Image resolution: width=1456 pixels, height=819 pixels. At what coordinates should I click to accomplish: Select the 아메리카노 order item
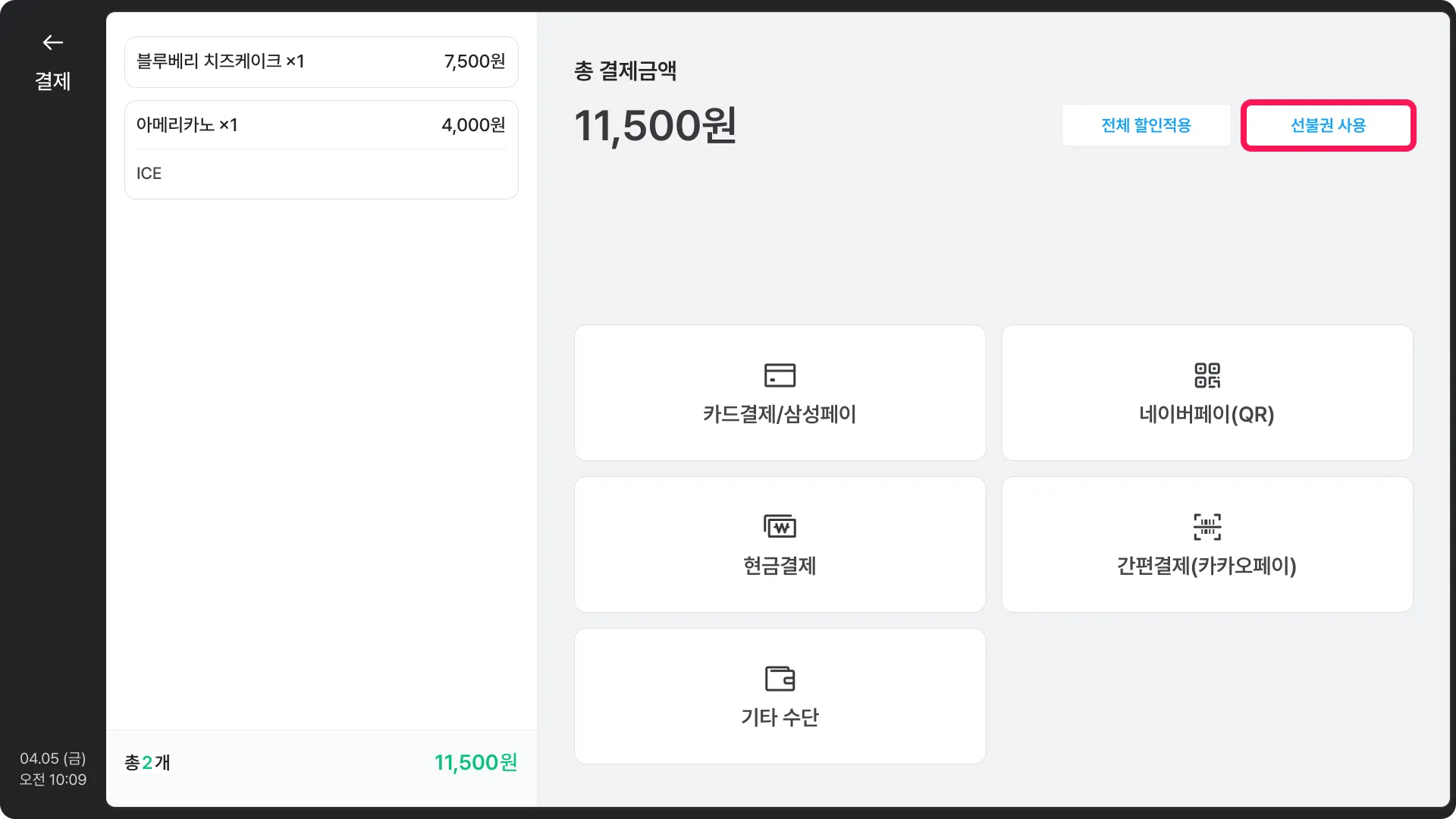pos(322,125)
